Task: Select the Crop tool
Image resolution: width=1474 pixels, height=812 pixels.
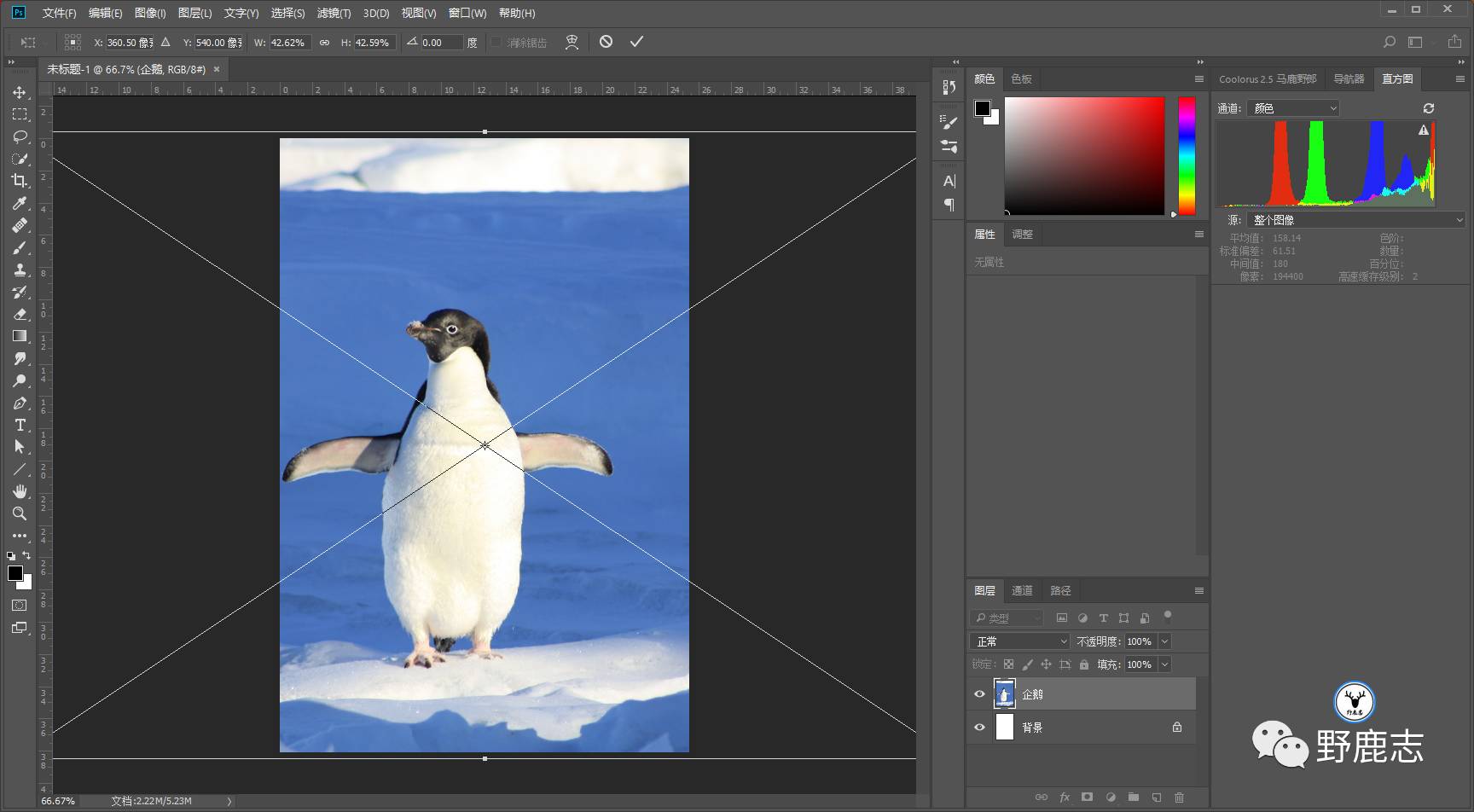Action: tap(20, 181)
